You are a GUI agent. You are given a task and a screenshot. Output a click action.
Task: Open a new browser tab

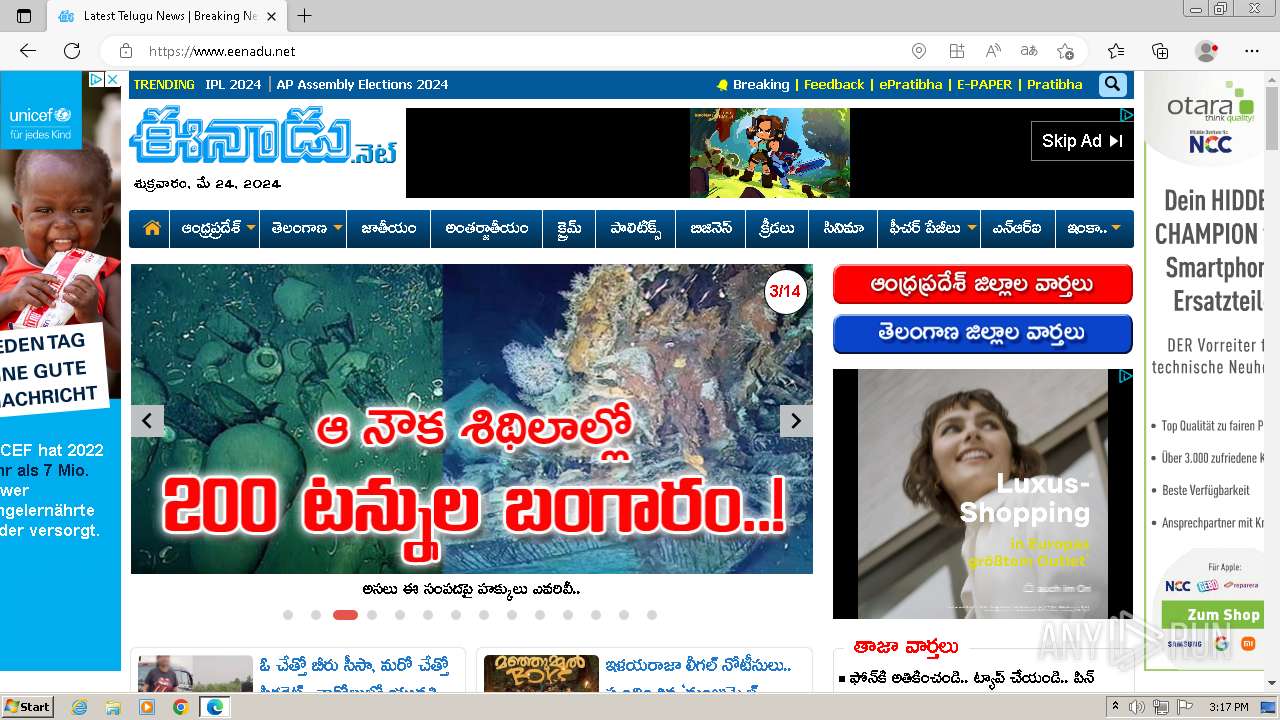305,16
